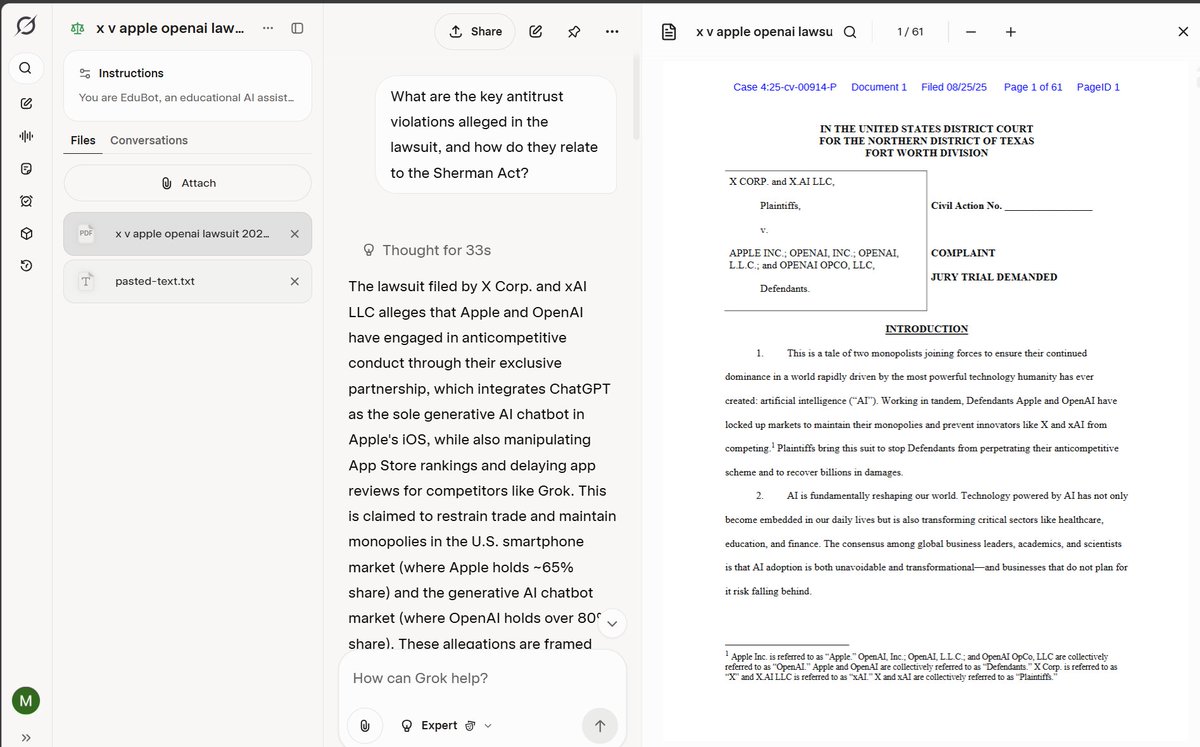Click the edit pencil icon beside Share
The width and height of the screenshot is (1200, 747).
pyautogui.click(x=536, y=31)
